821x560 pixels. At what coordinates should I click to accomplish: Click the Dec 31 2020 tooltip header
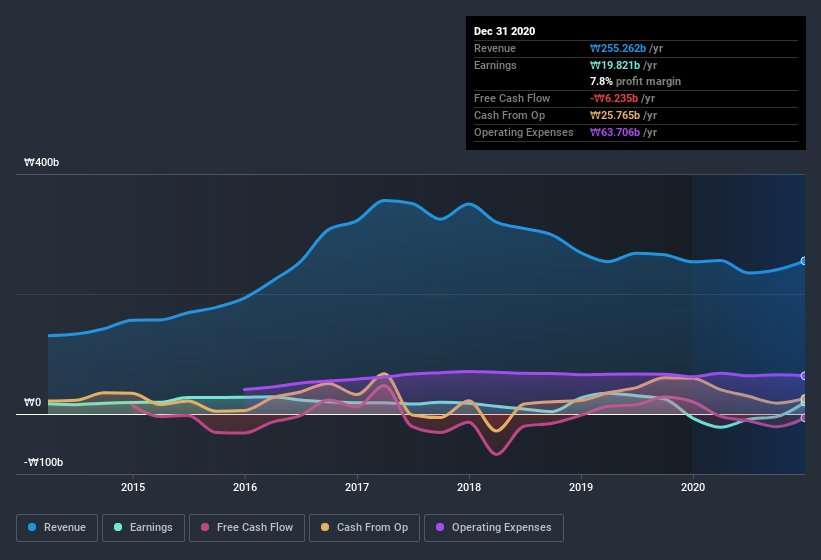(505, 31)
